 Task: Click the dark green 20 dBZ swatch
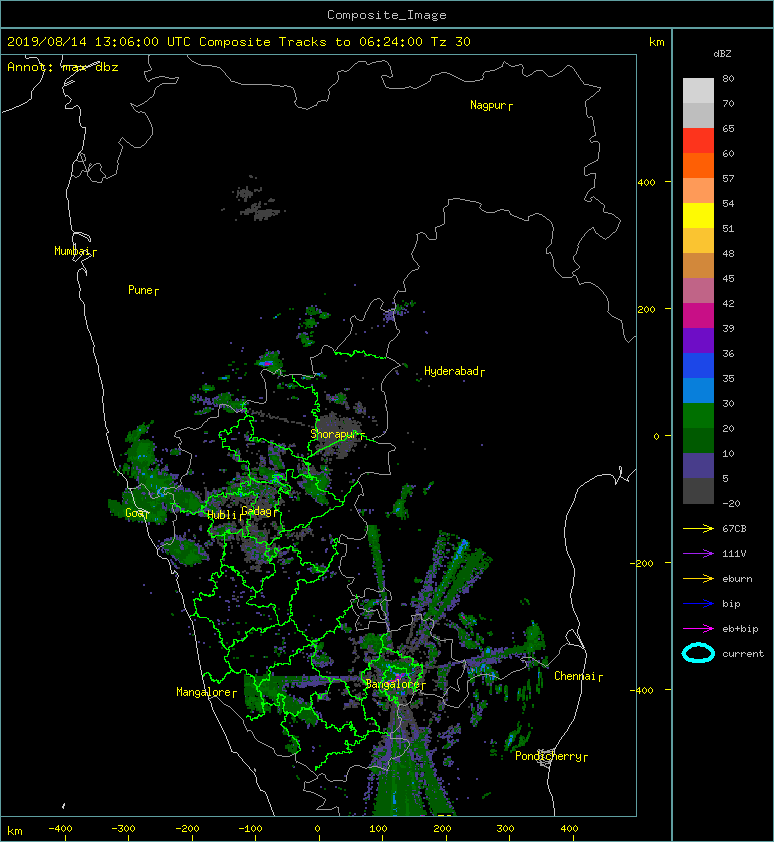click(698, 440)
